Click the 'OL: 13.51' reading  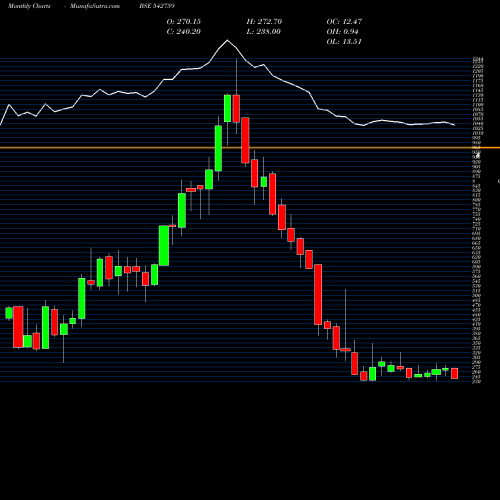coord(344,42)
